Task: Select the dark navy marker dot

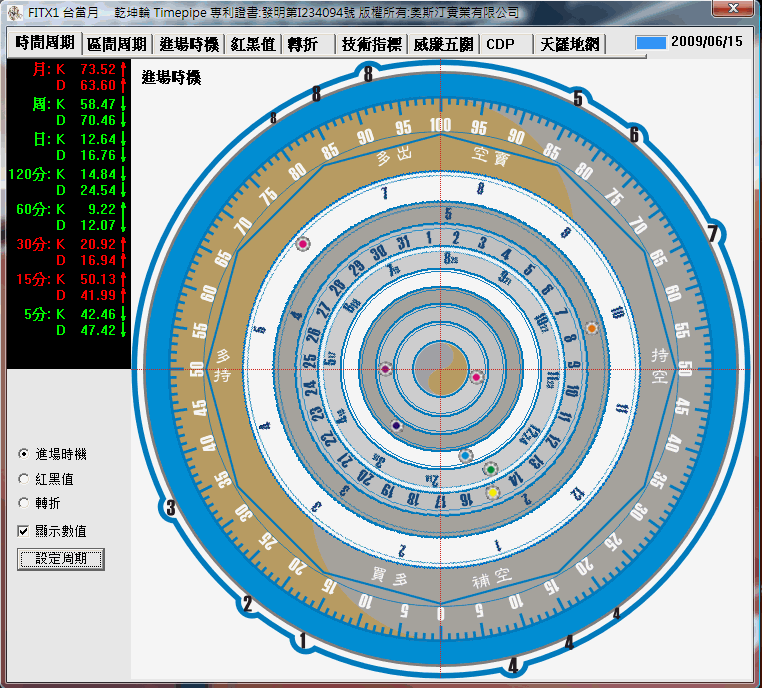Action: point(397,426)
